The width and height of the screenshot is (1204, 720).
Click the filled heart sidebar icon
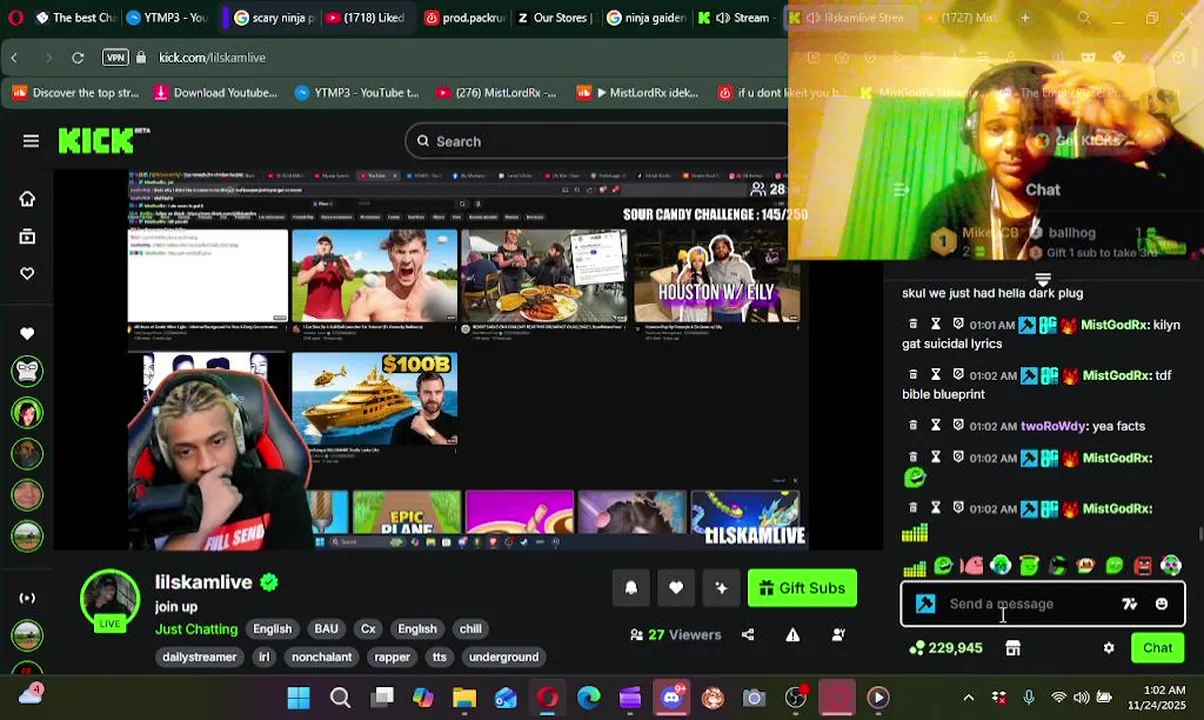27,333
